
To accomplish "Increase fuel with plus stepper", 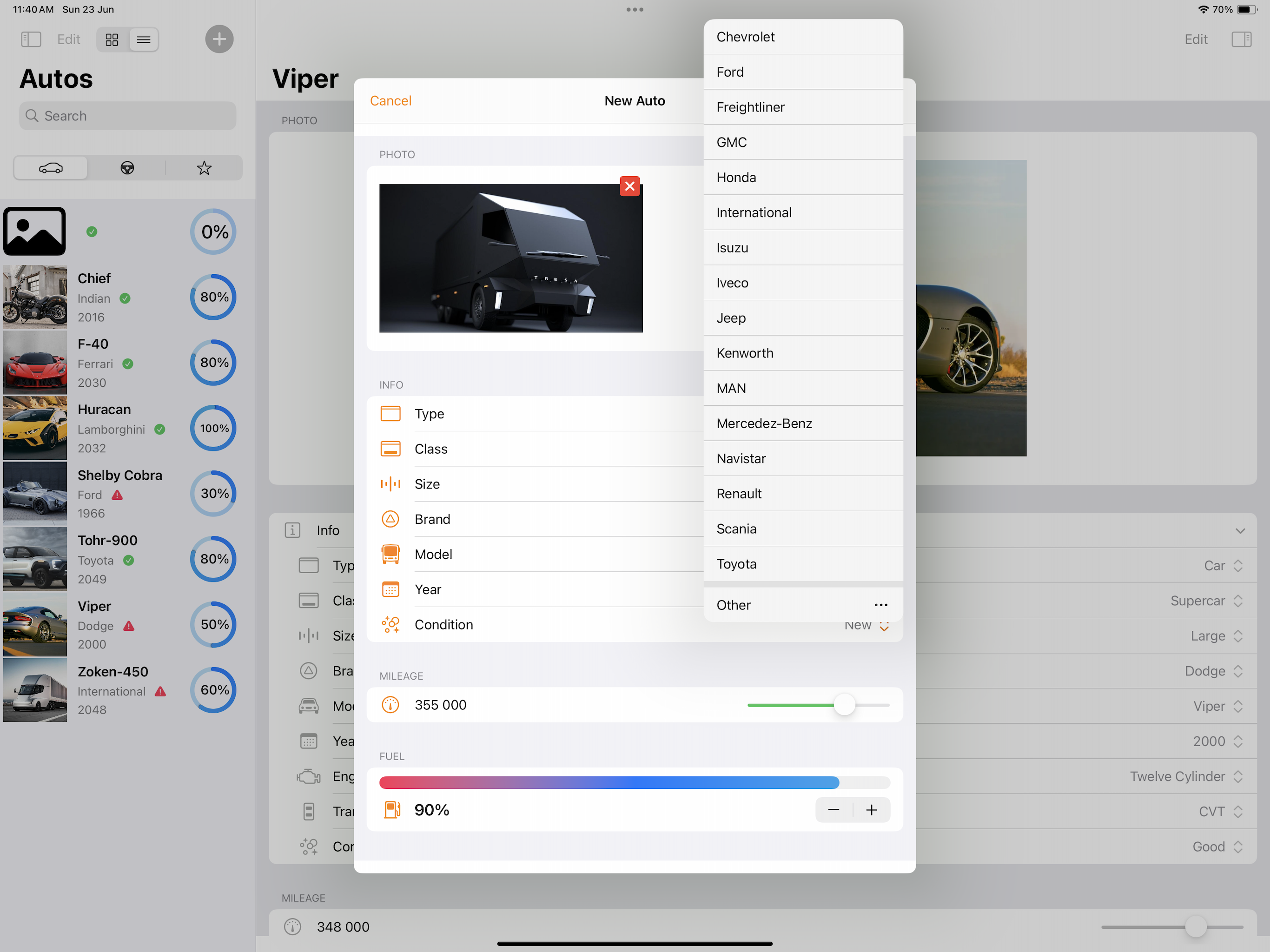I will point(872,810).
